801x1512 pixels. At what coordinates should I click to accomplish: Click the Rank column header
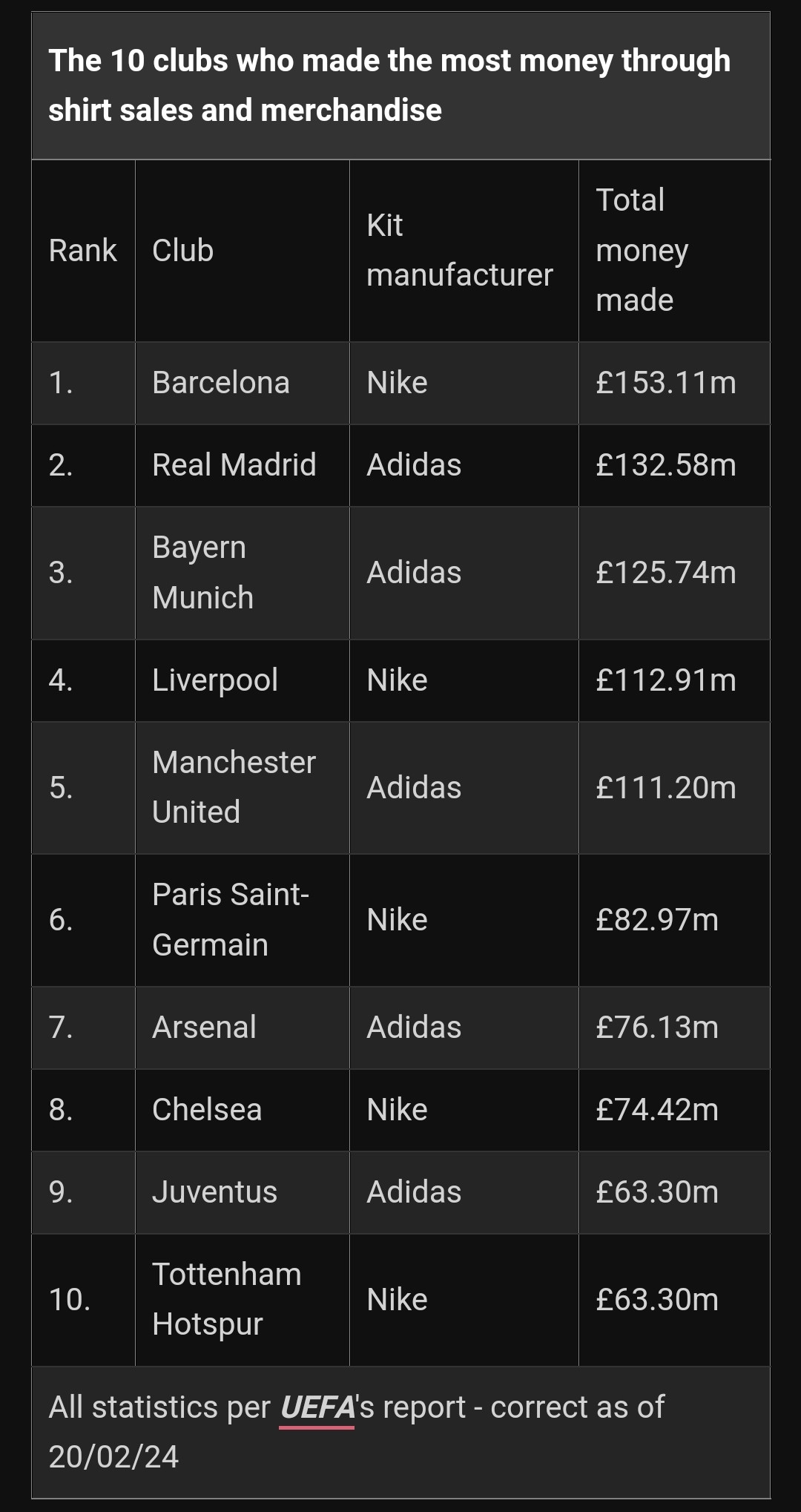click(x=83, y=251)
